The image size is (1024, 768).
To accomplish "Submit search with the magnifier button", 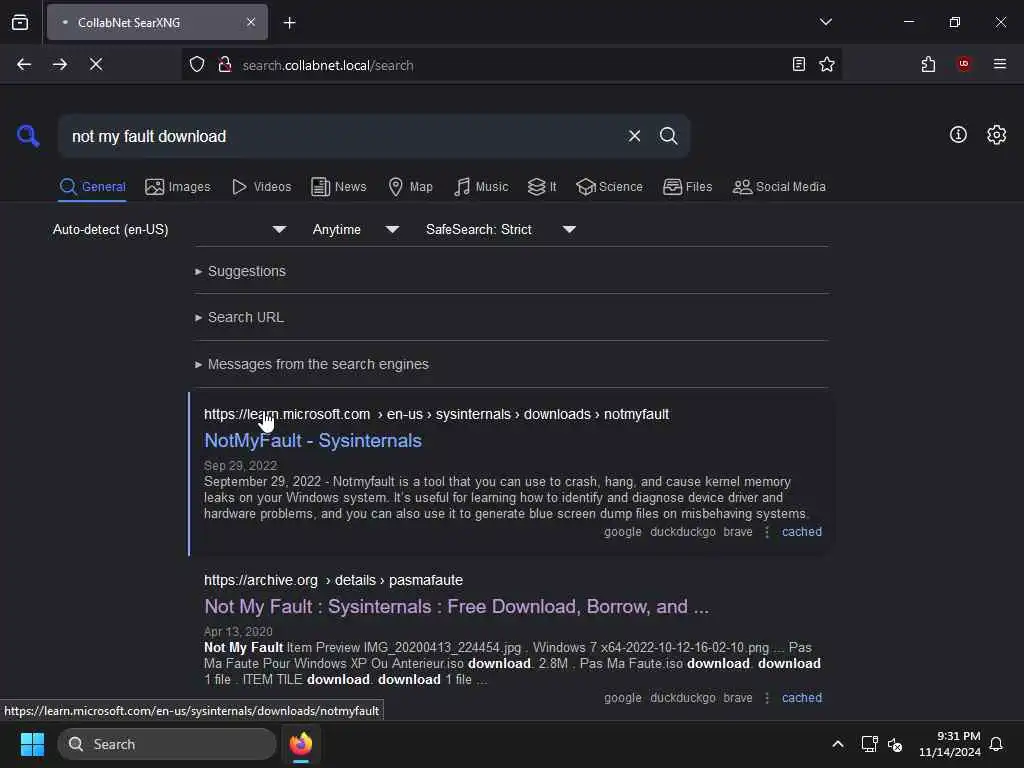I will (x=668, y=136).
